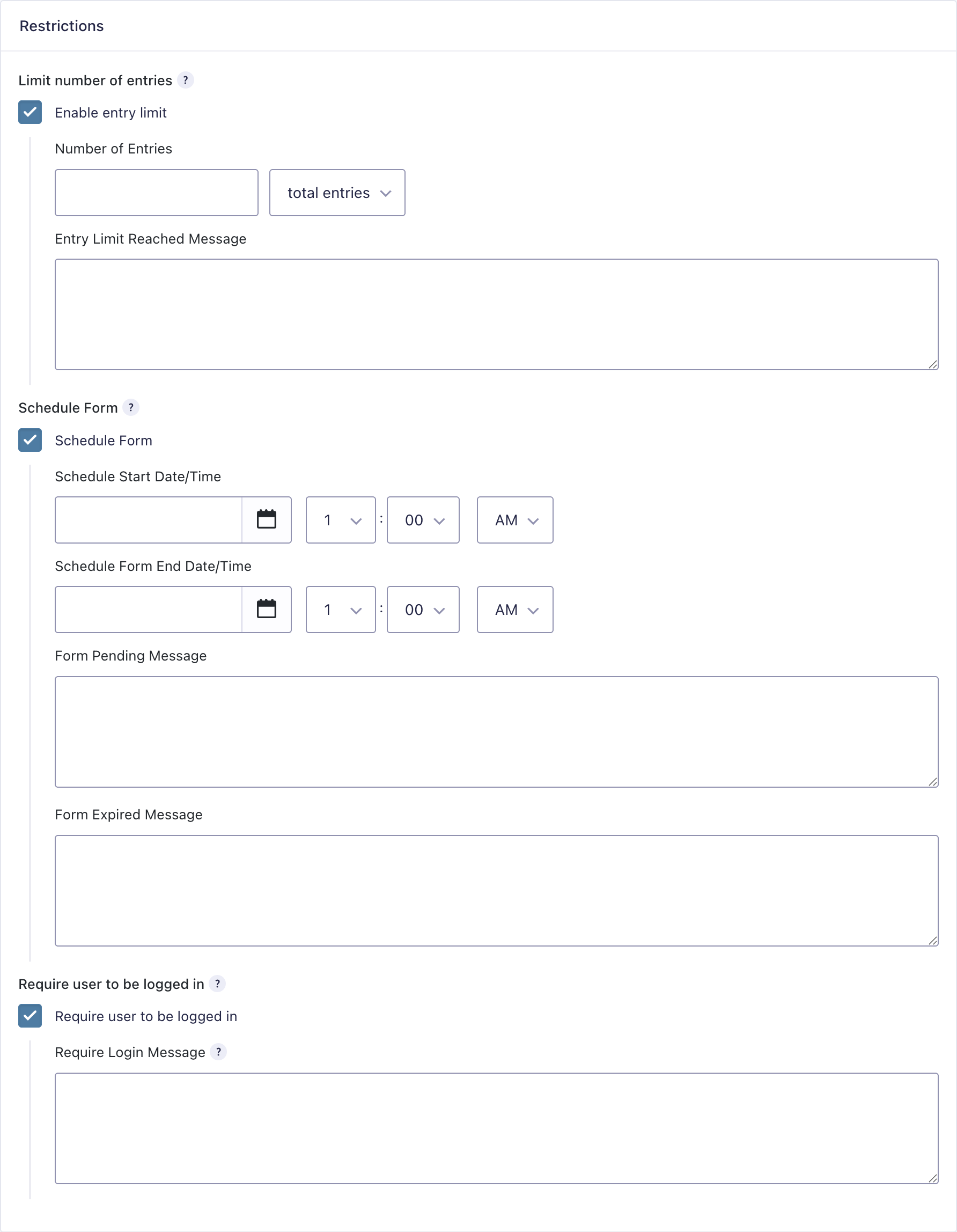Open help for Require Login Message
957x1232 pixels.
[x=219, y=1052]
